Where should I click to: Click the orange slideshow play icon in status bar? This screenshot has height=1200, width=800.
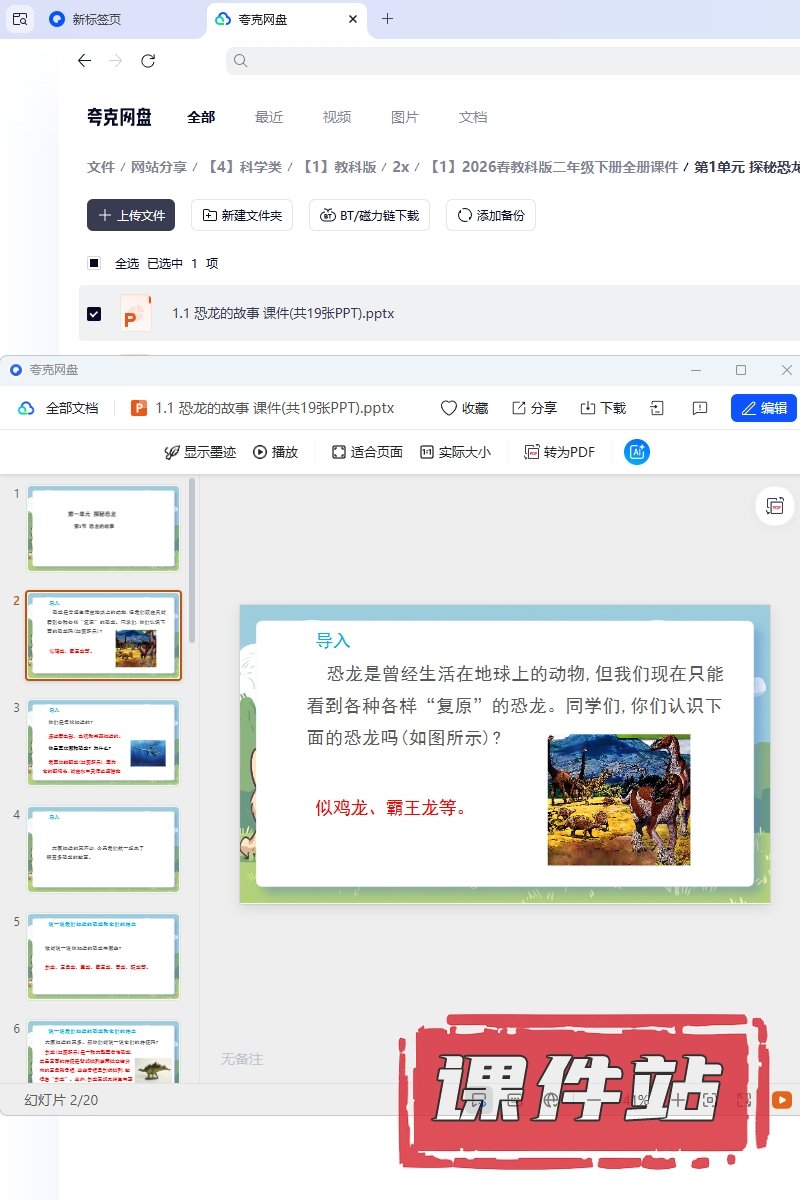click(782, 1100)
